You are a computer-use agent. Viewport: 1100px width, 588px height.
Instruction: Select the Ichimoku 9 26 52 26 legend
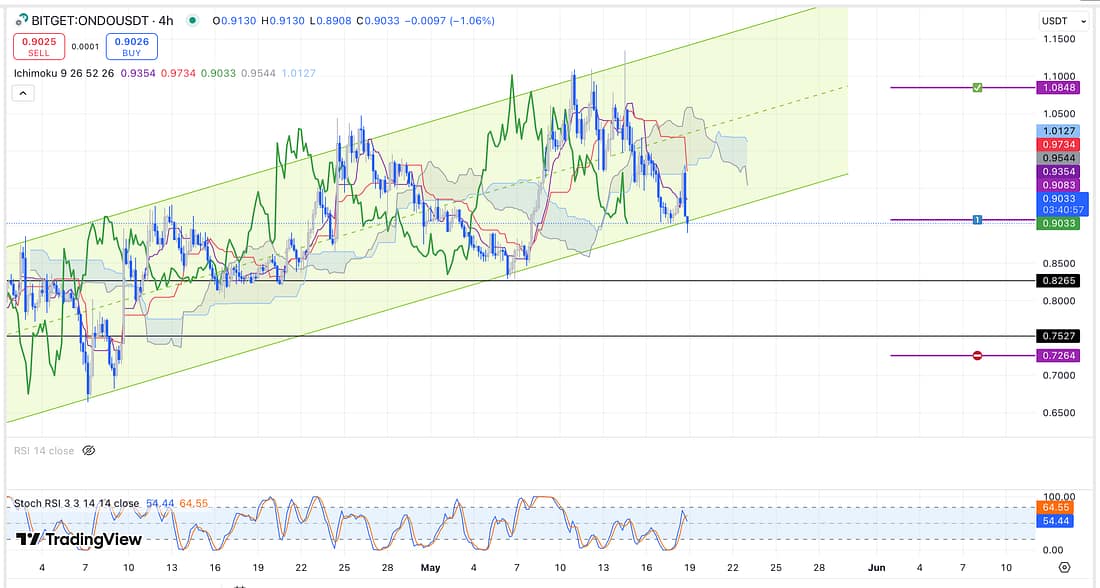tap(64, 73)
